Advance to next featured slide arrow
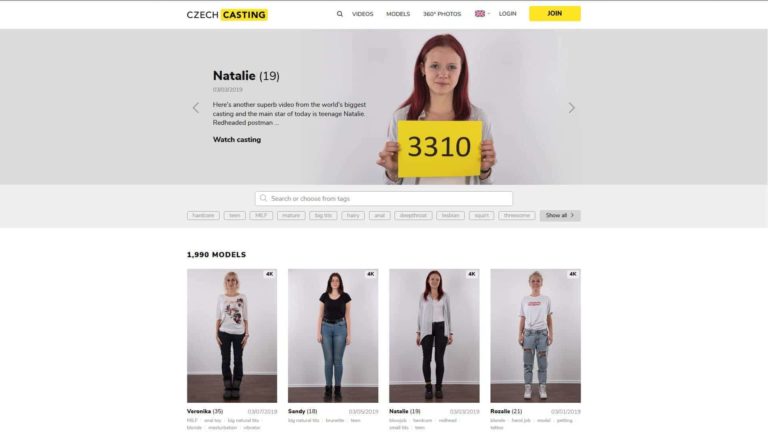This screenshot has width=768, height=432. tap(571, 108)
